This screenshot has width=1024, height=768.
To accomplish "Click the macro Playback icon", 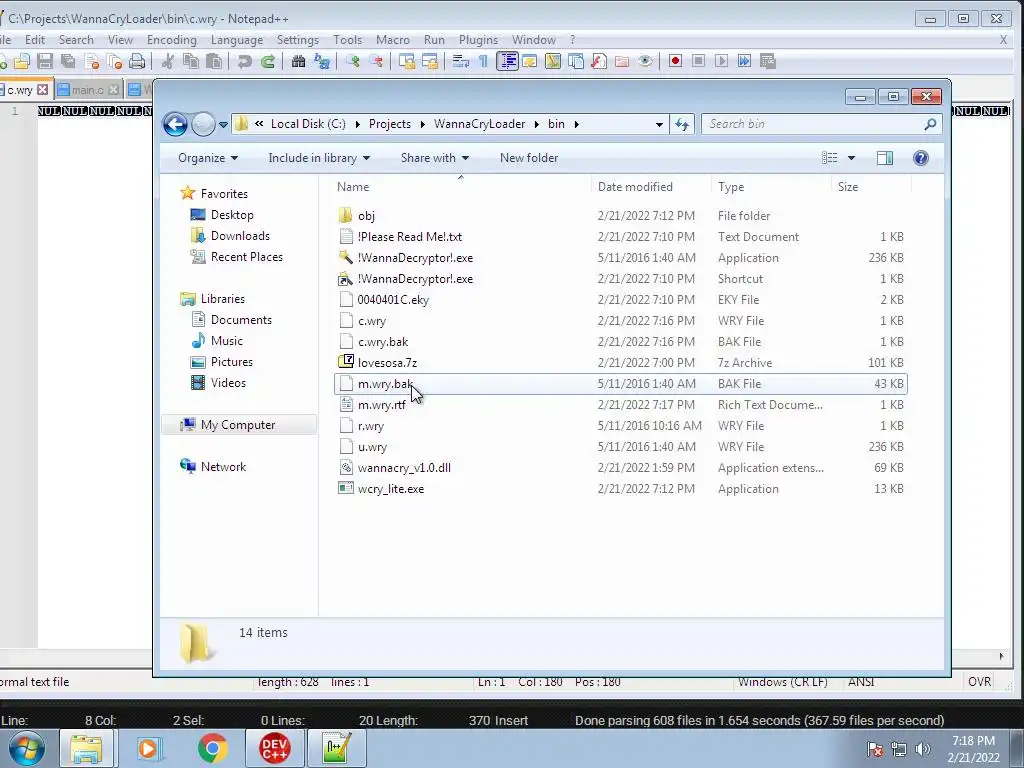I will click(x=721, y=61).
